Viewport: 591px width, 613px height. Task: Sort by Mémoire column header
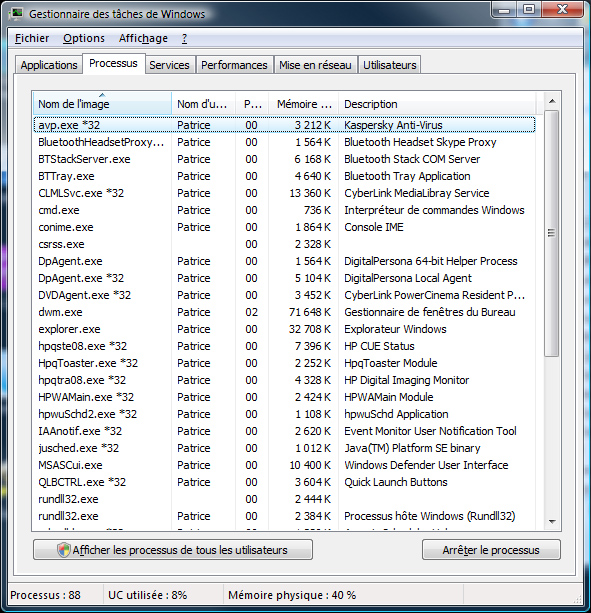[303, 104]
